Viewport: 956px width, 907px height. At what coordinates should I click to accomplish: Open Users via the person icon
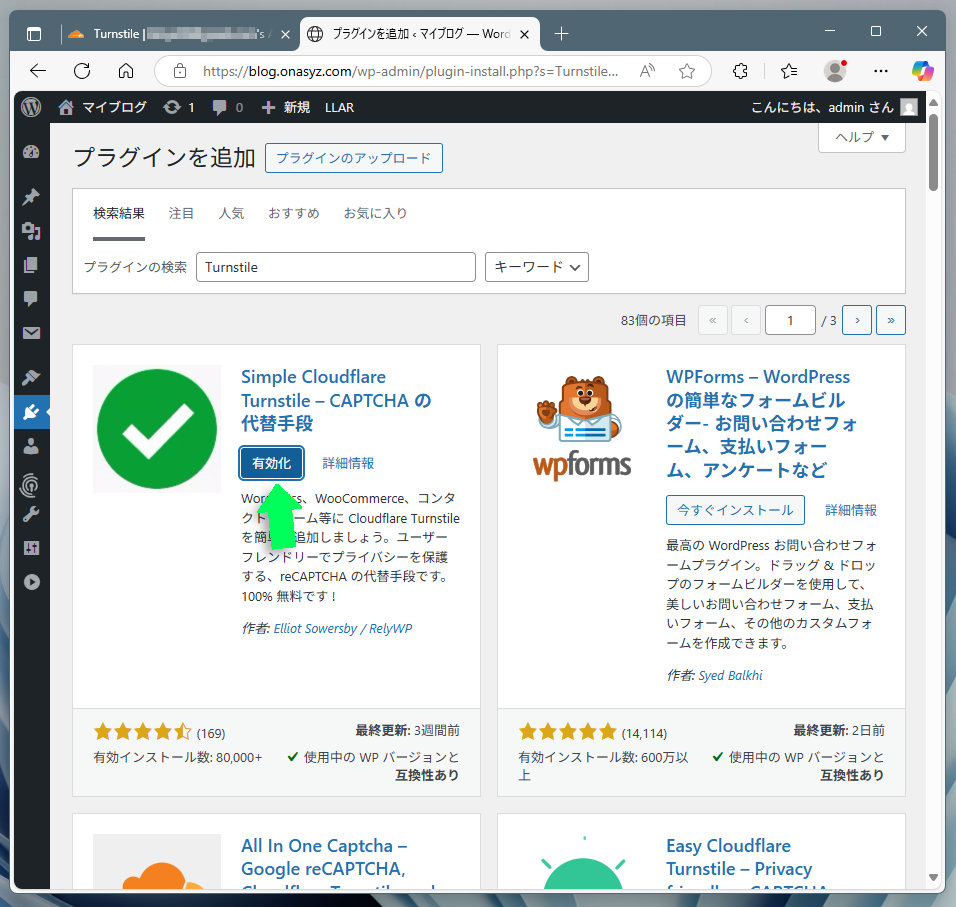tap(31, 446)
